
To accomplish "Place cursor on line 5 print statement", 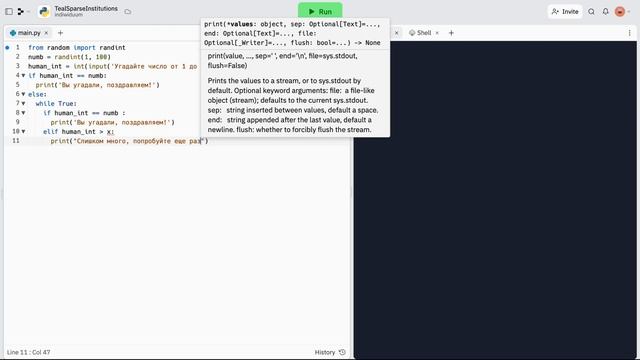I will pos(98,85).
